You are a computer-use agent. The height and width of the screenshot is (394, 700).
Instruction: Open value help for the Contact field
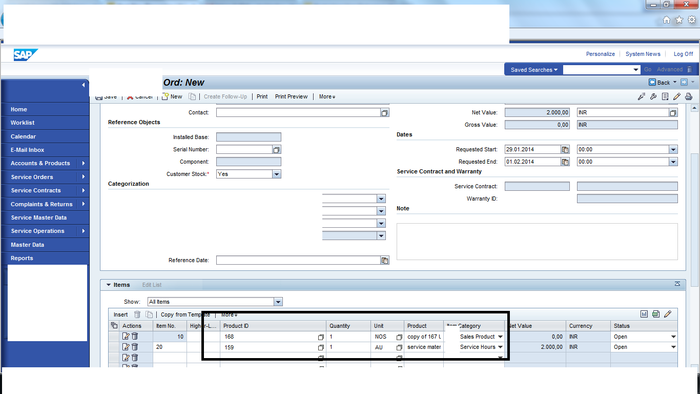(384, 113)
